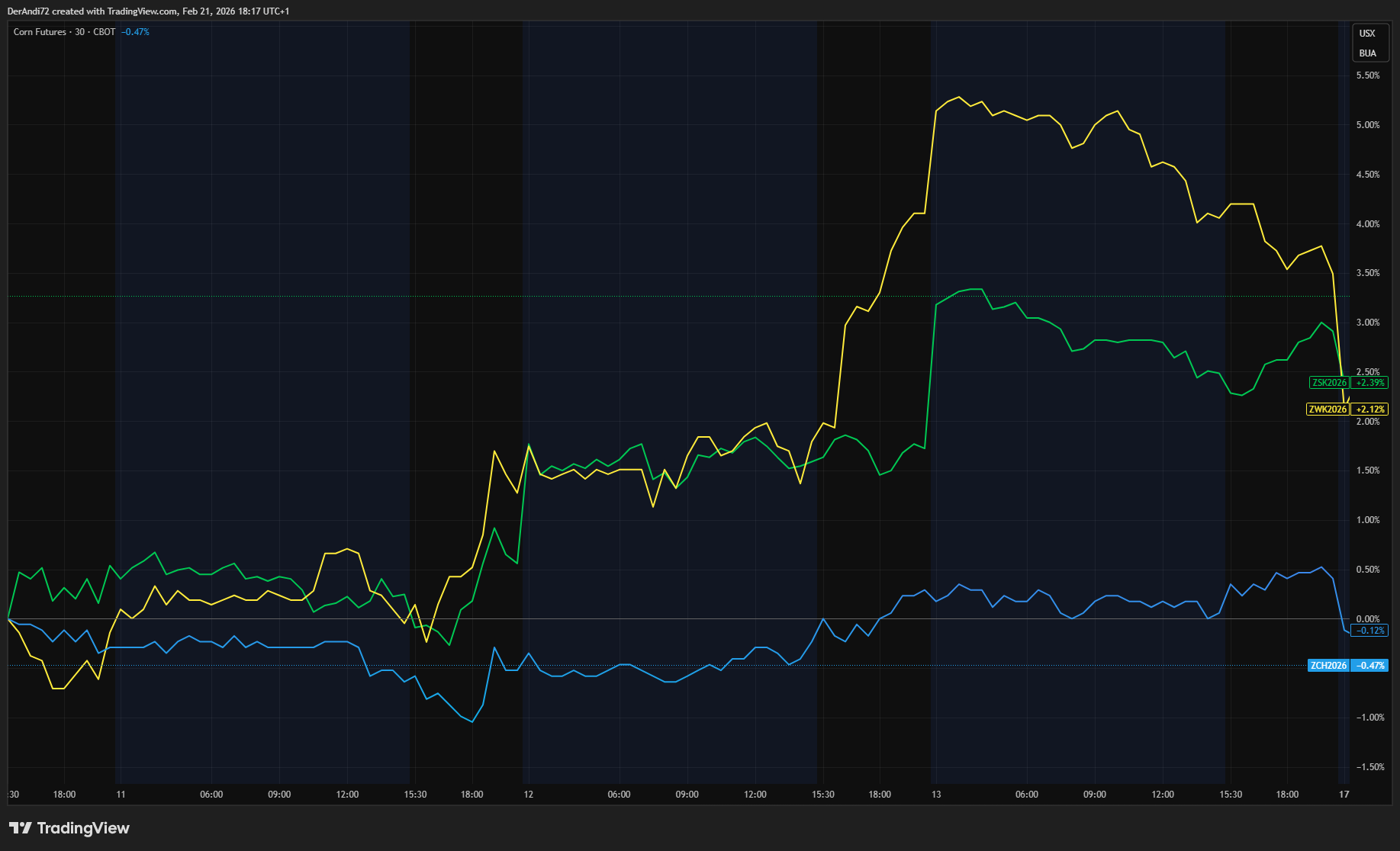This screenshot has height=851, width=1400.
Task: Click date marker 17 on time axis
Action: pos(1344,795)
